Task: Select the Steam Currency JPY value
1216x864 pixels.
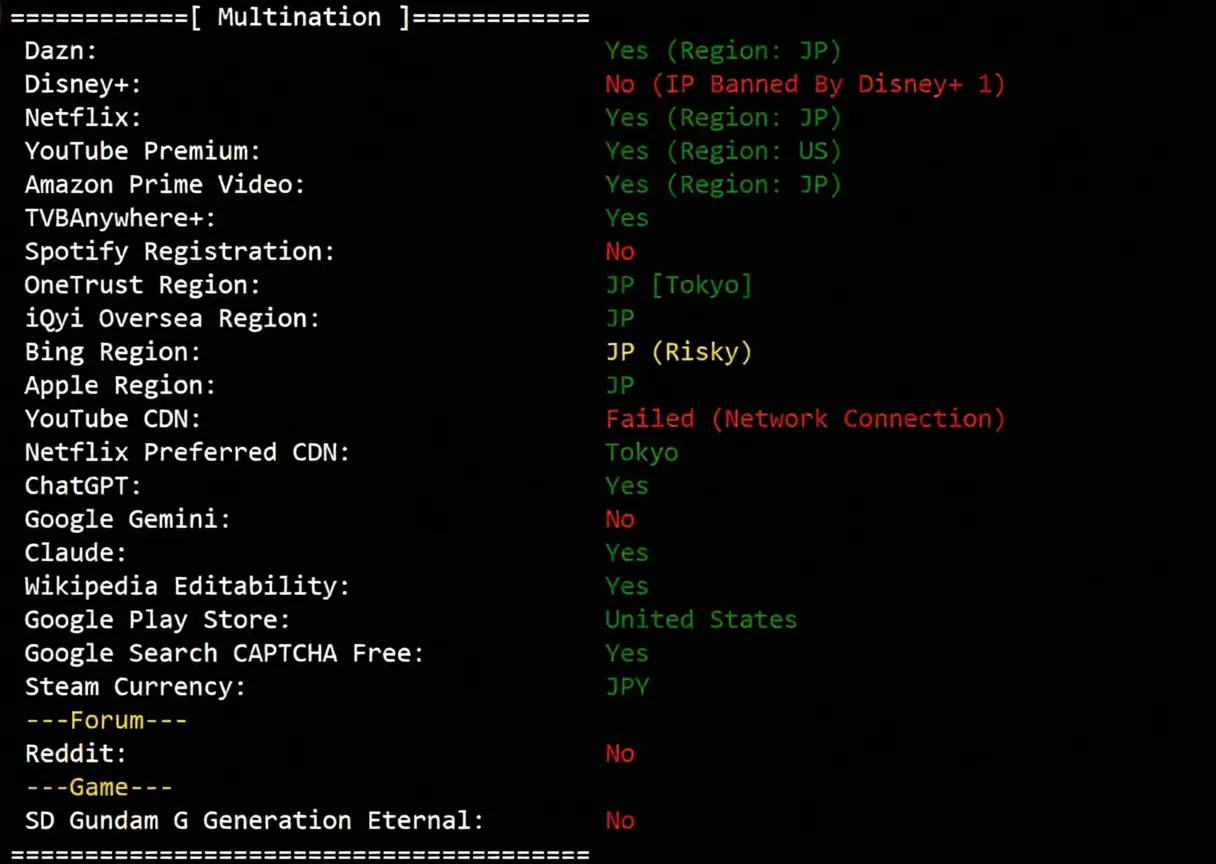Action: (x=627, y=687)
